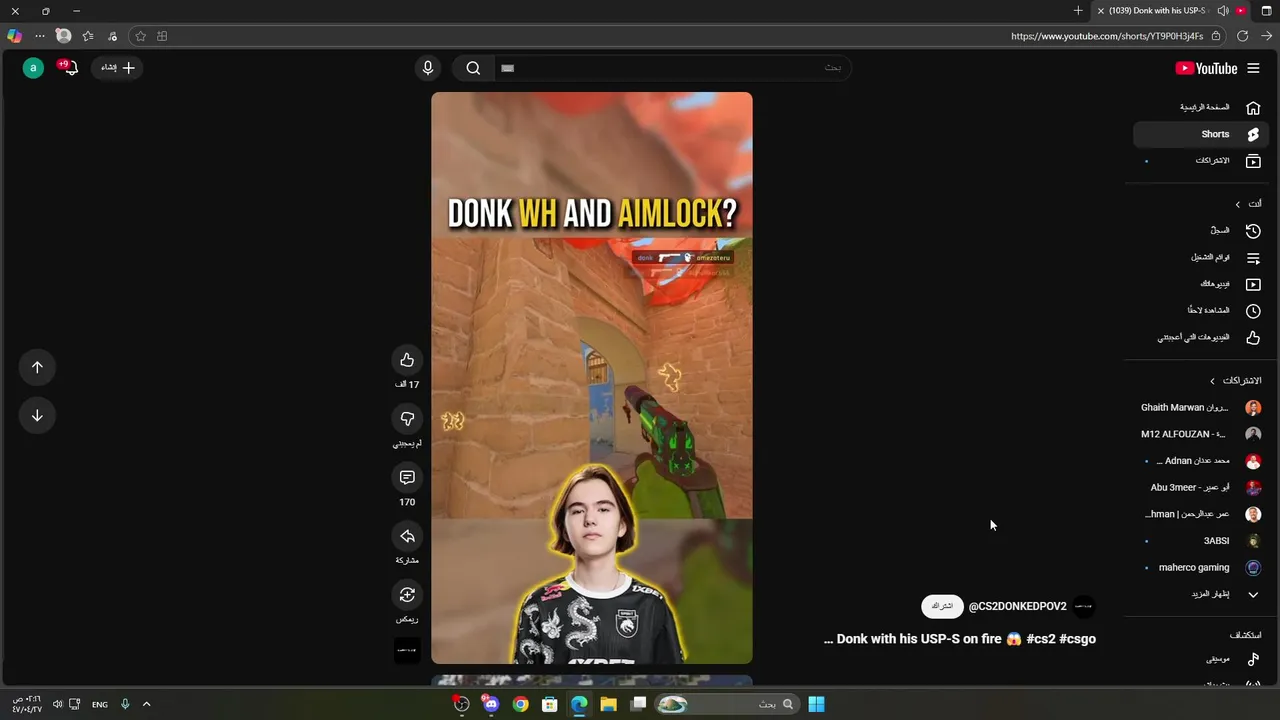
Task: Click the channel avatar next to @CS2DONKEDPOV2
Action: (1084, 606)
